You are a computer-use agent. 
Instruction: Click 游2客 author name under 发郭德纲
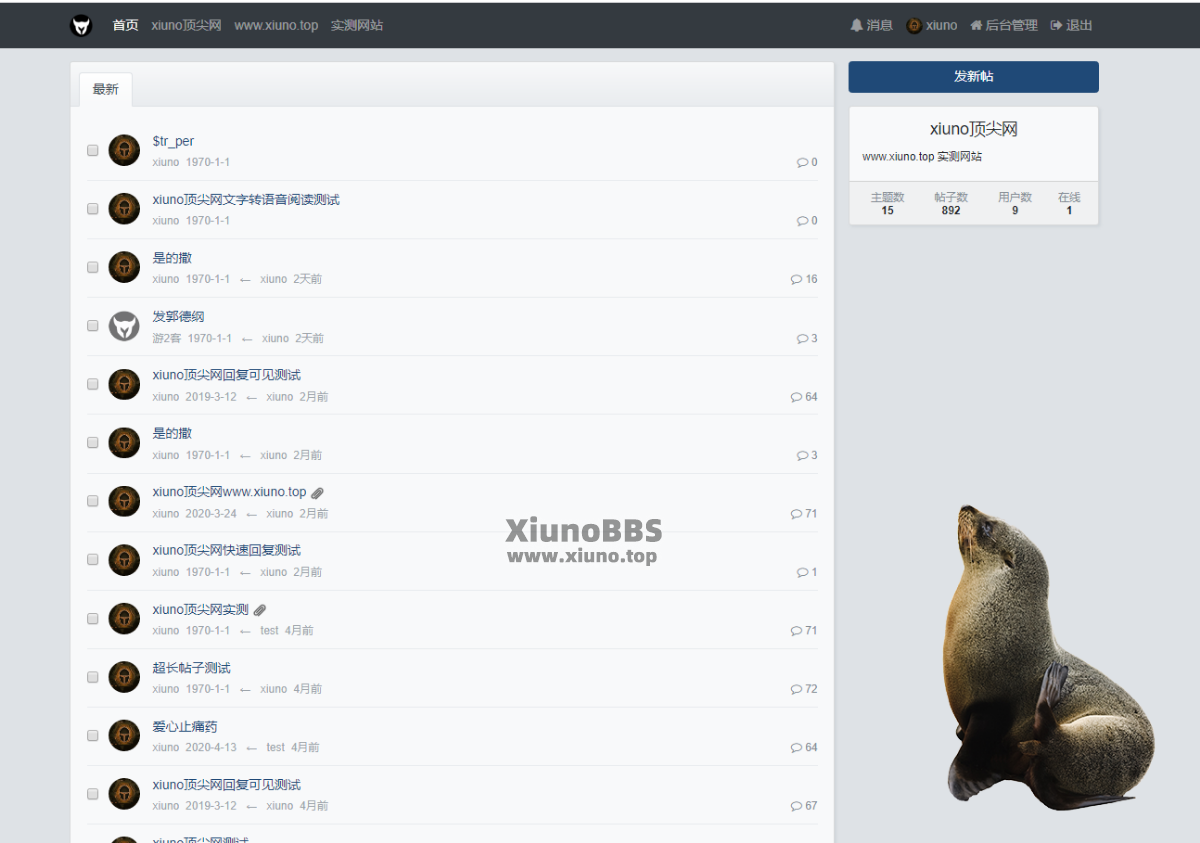166,338
